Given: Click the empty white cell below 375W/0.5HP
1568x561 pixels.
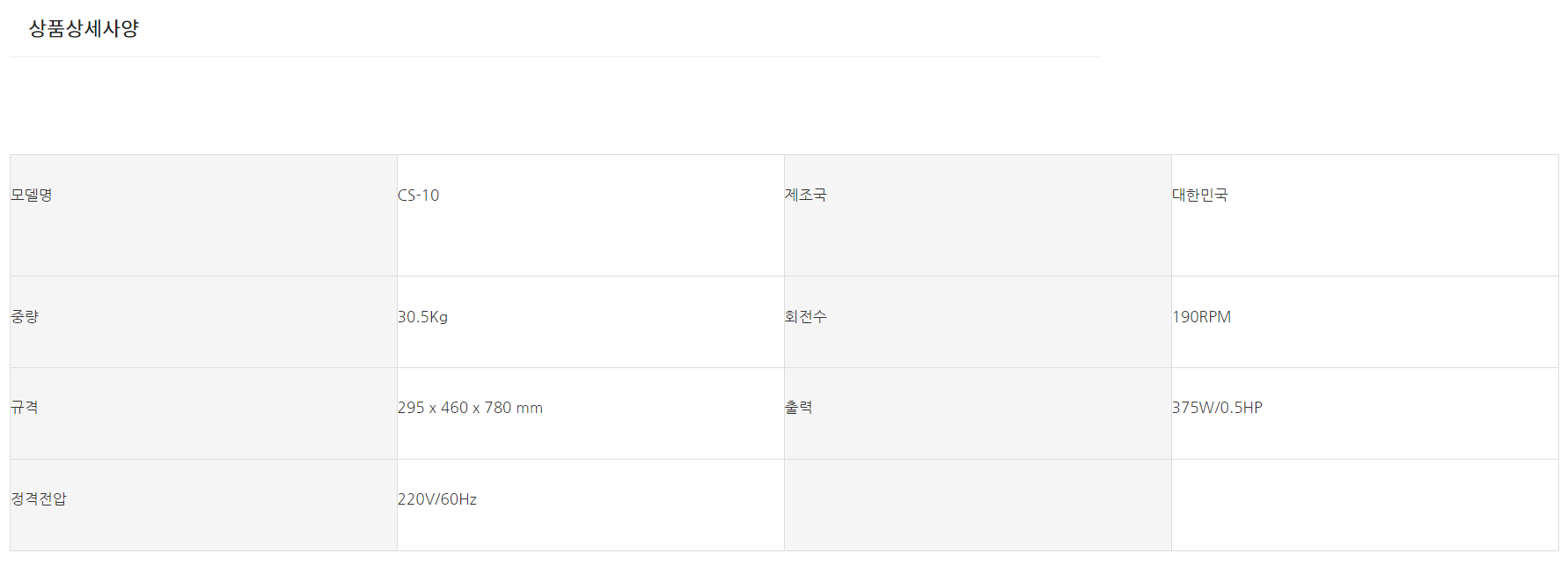Looking at the screenshot, I should pos(1364,505).
